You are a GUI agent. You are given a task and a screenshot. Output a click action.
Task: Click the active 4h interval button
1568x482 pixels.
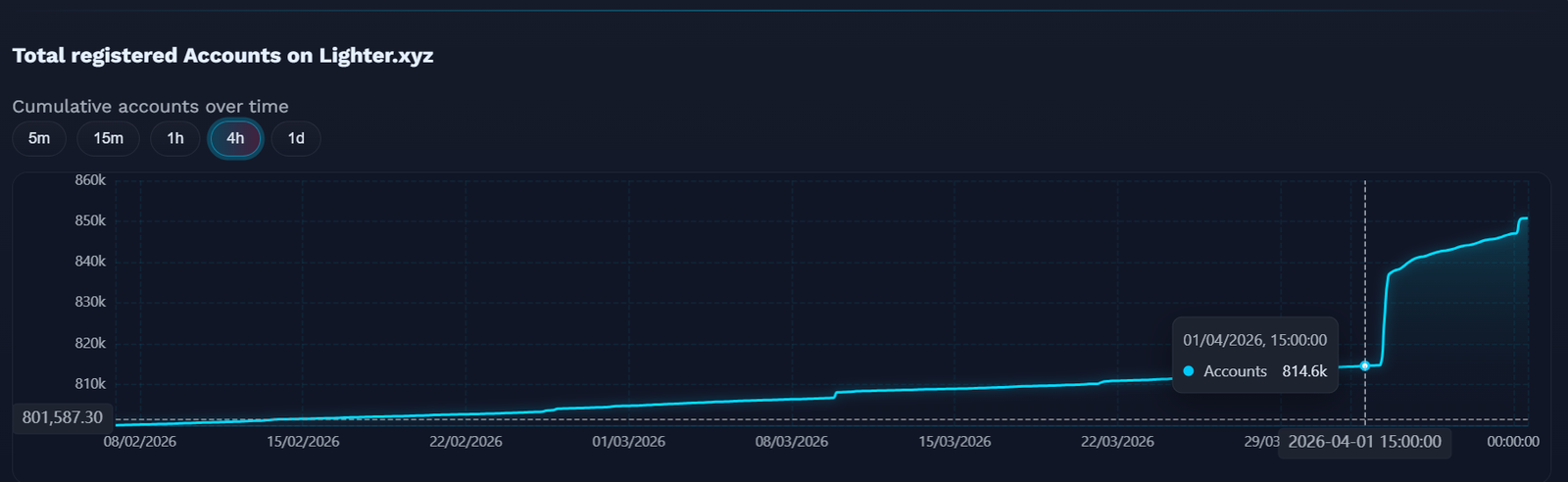point(235,138)
